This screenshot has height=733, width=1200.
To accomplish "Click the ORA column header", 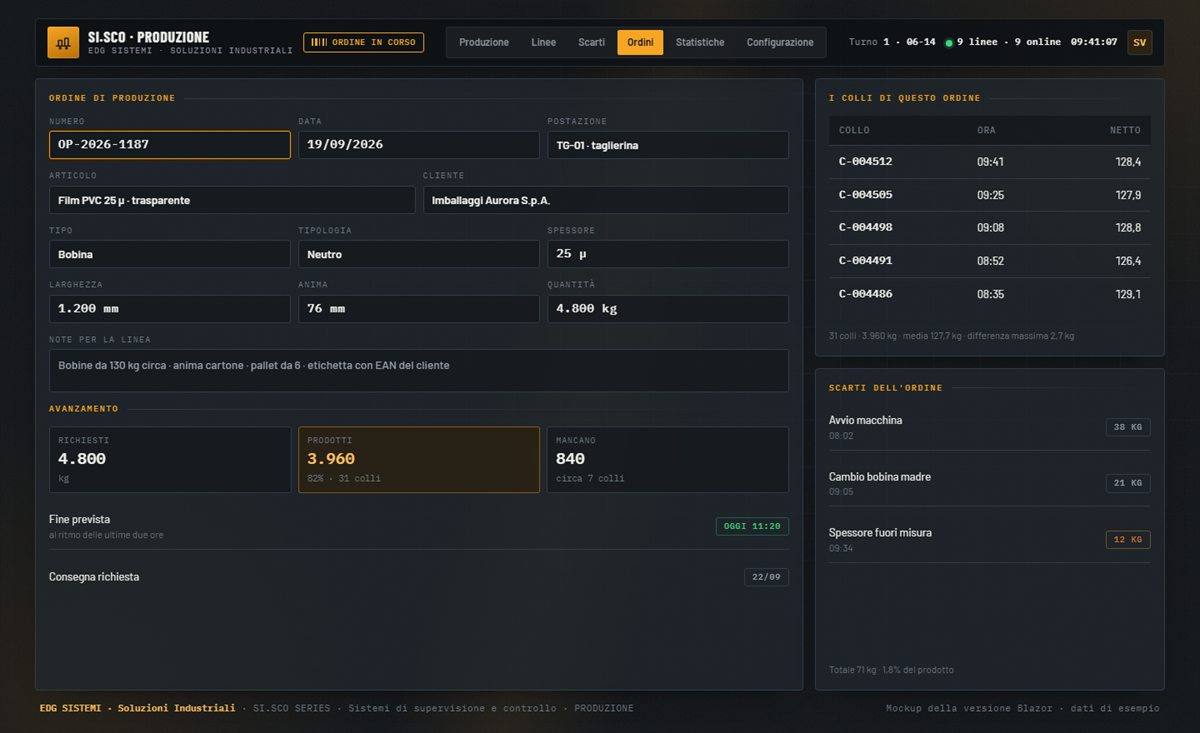I will (x=986, y=131).
